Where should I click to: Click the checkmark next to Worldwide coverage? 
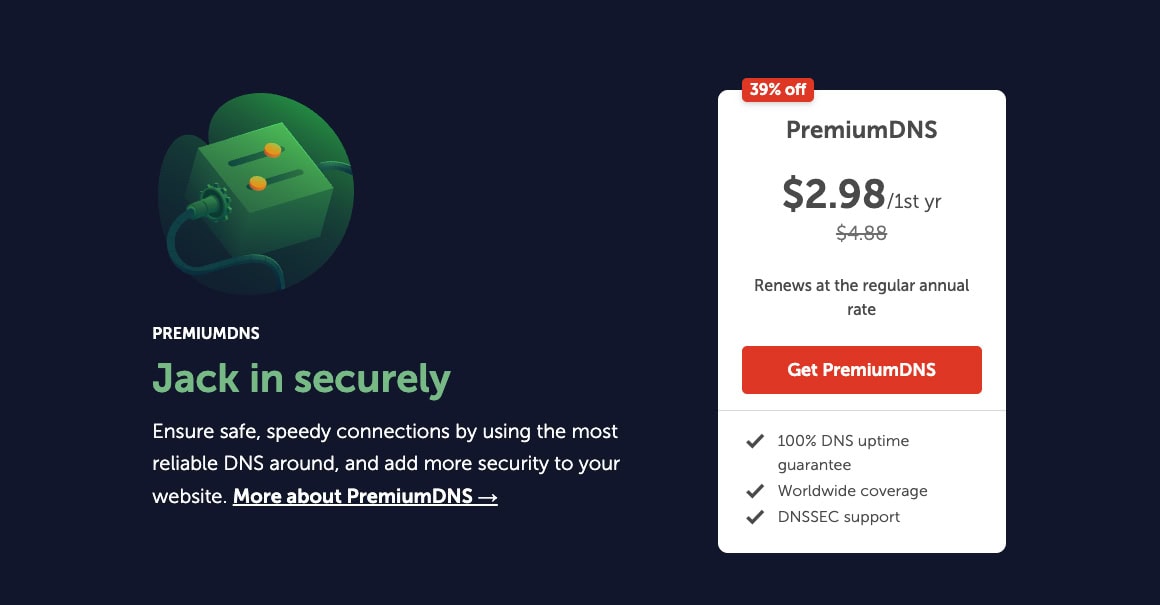(755, 491)
